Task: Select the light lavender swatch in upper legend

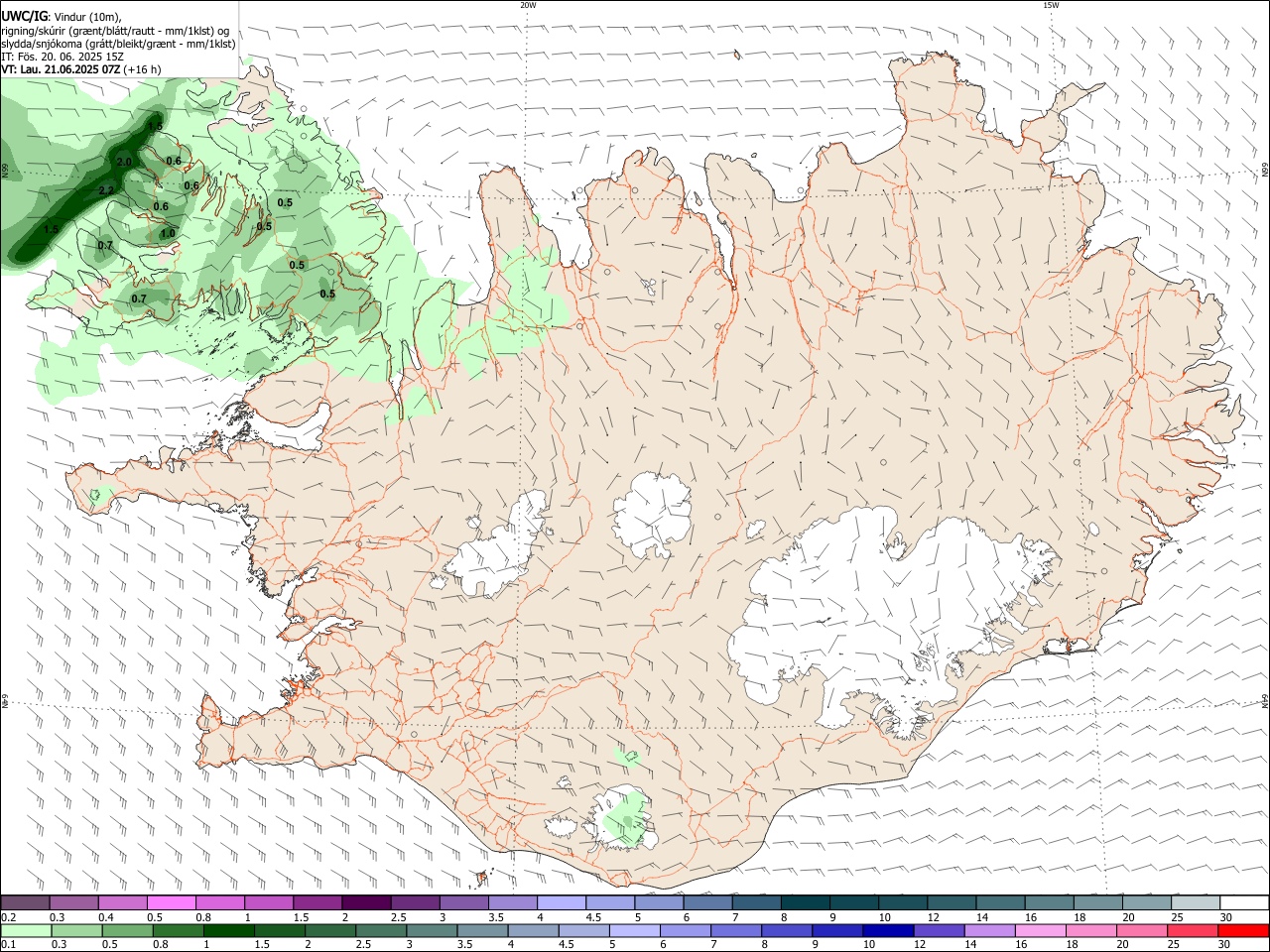Action: (x=561, y=903)
